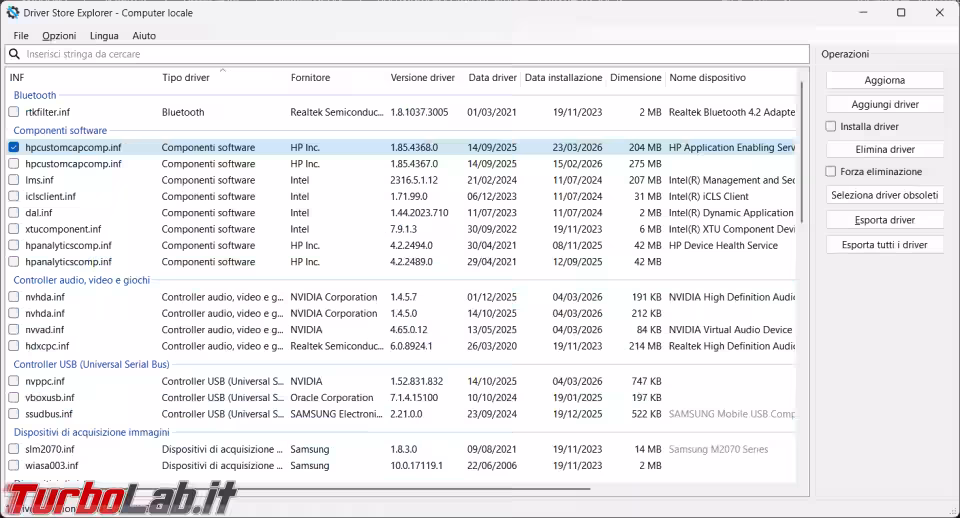Click the search magnifier icon
Screen dimensions: 960x518
pos(14,54)
